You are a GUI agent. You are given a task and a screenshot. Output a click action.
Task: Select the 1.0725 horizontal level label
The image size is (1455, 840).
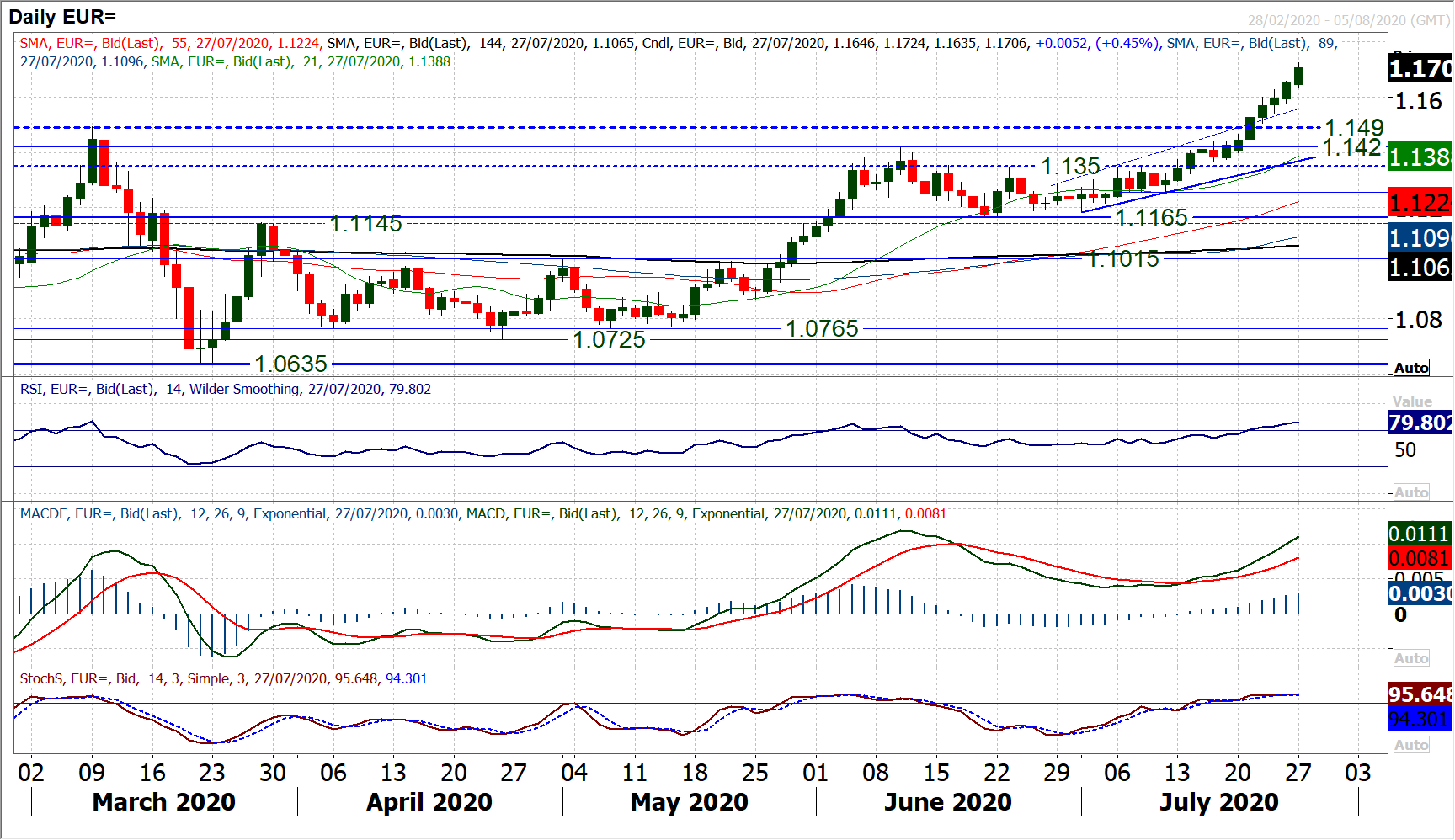609,339
